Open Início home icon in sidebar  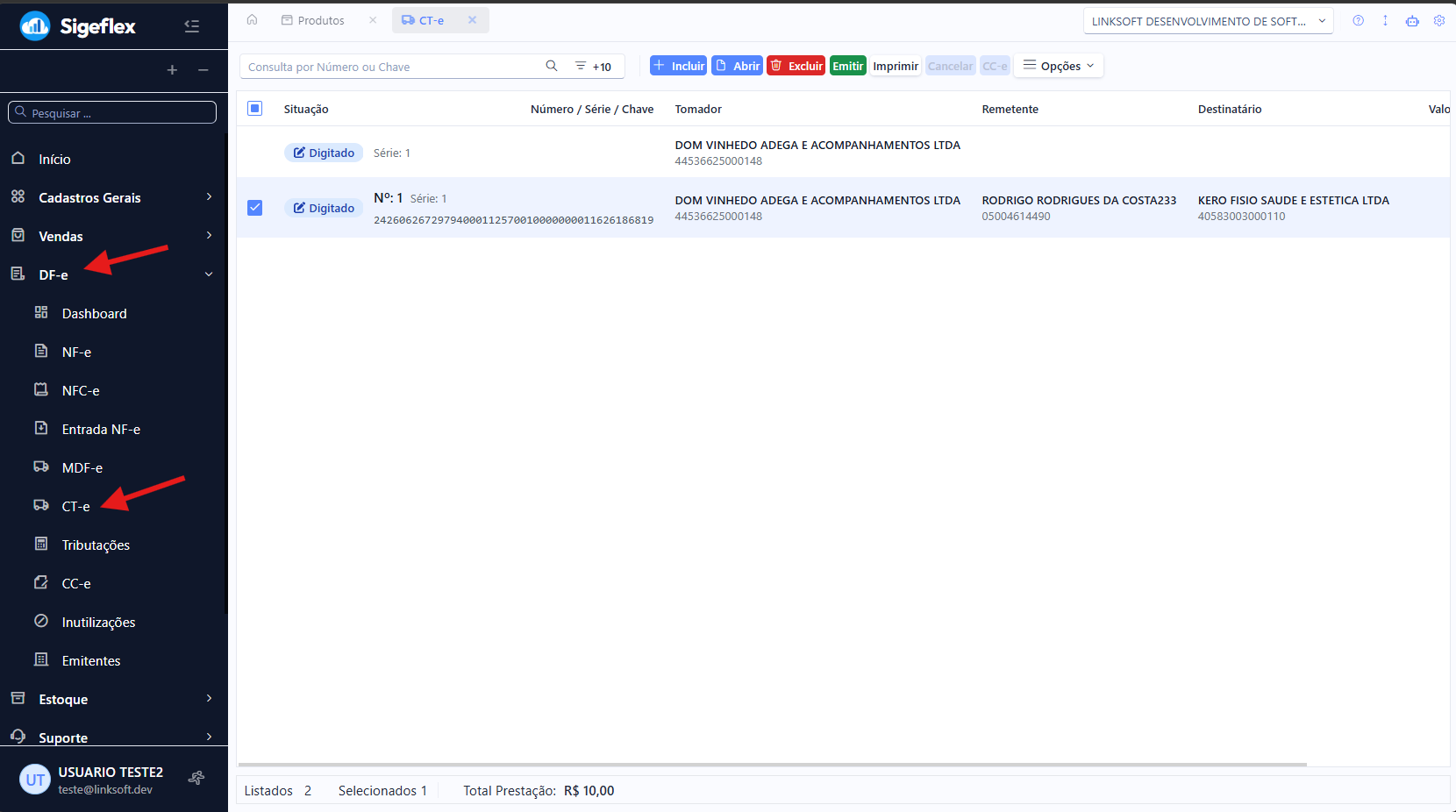coord(18,159)
